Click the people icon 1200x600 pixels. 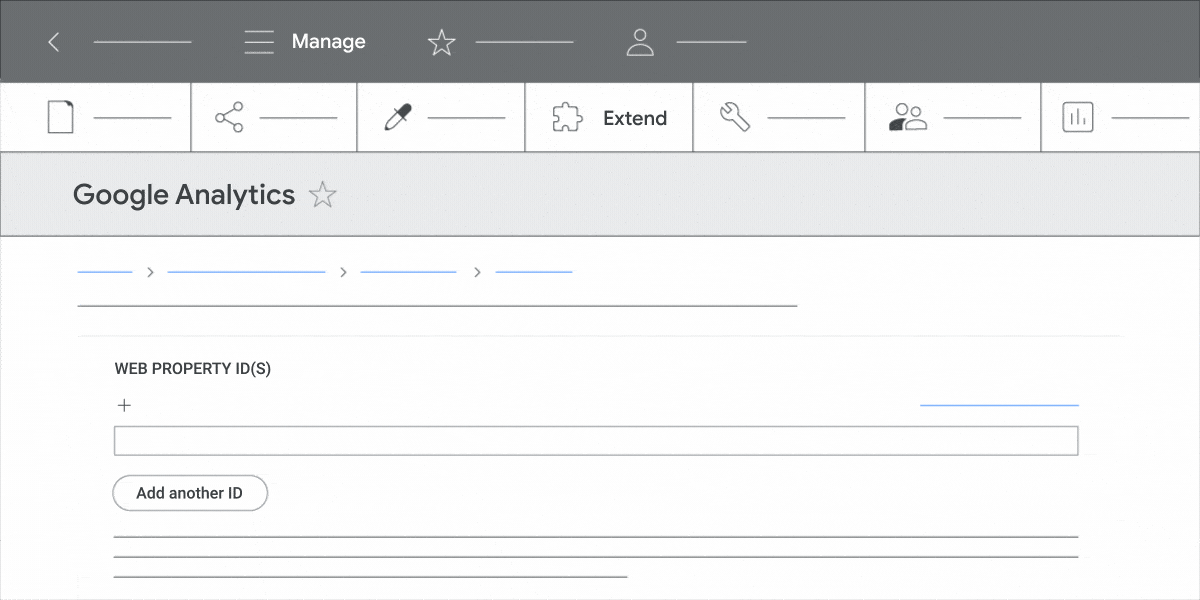[908, 118]
